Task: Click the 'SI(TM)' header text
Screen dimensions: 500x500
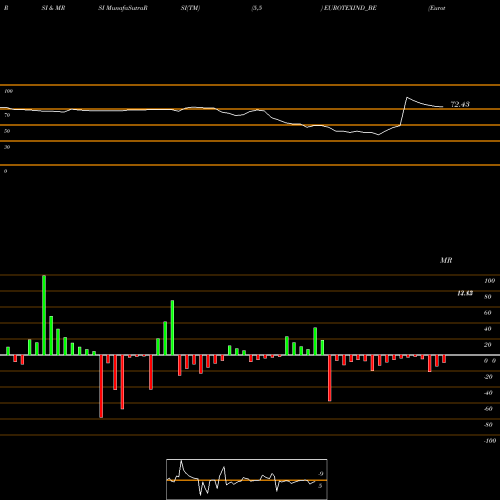Action: (190, 8)
